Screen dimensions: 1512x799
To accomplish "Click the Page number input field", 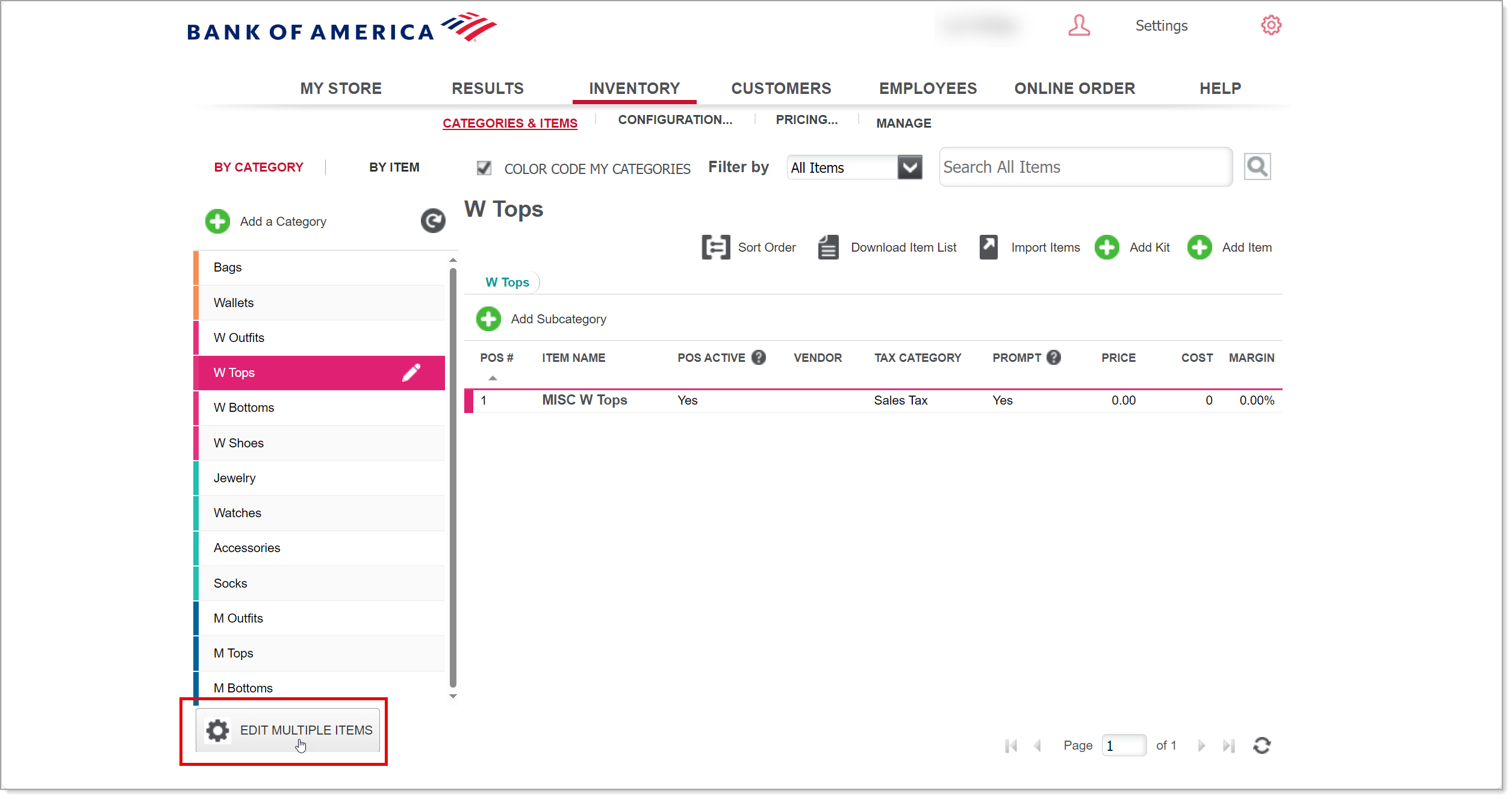I will pos(1124,746).
